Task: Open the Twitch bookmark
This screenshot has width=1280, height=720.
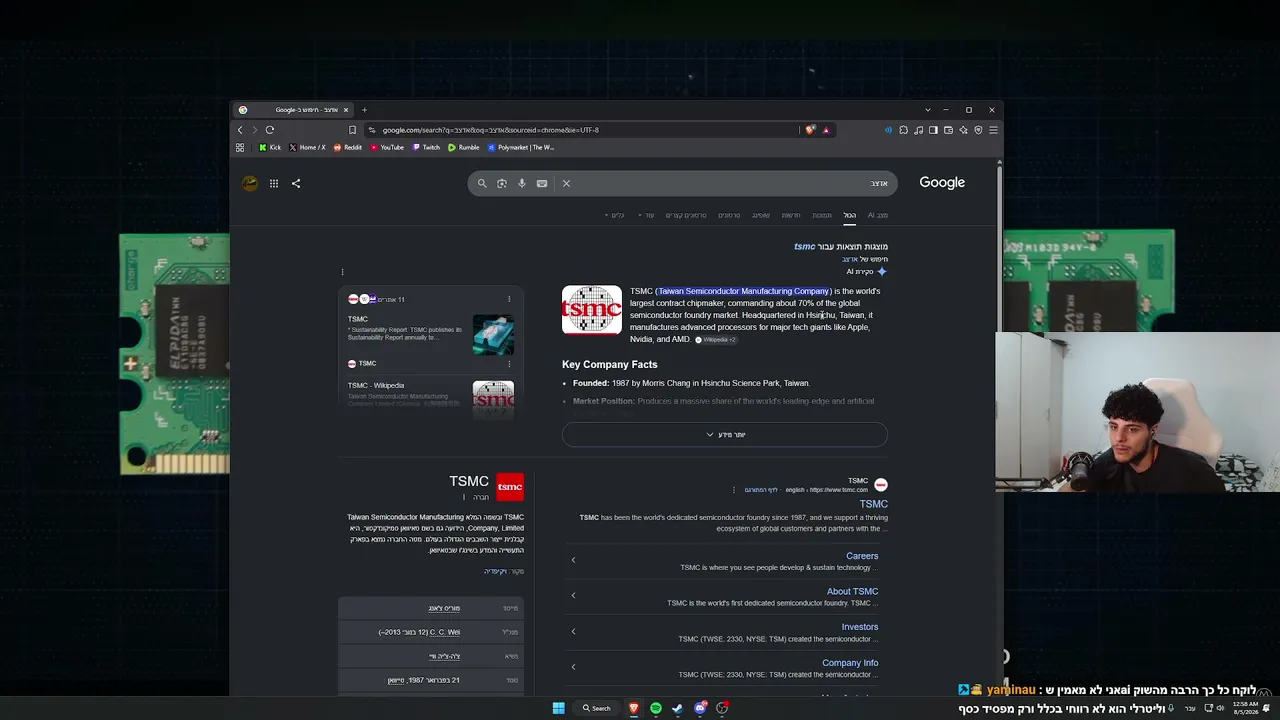Action: (x=426, y=147)
